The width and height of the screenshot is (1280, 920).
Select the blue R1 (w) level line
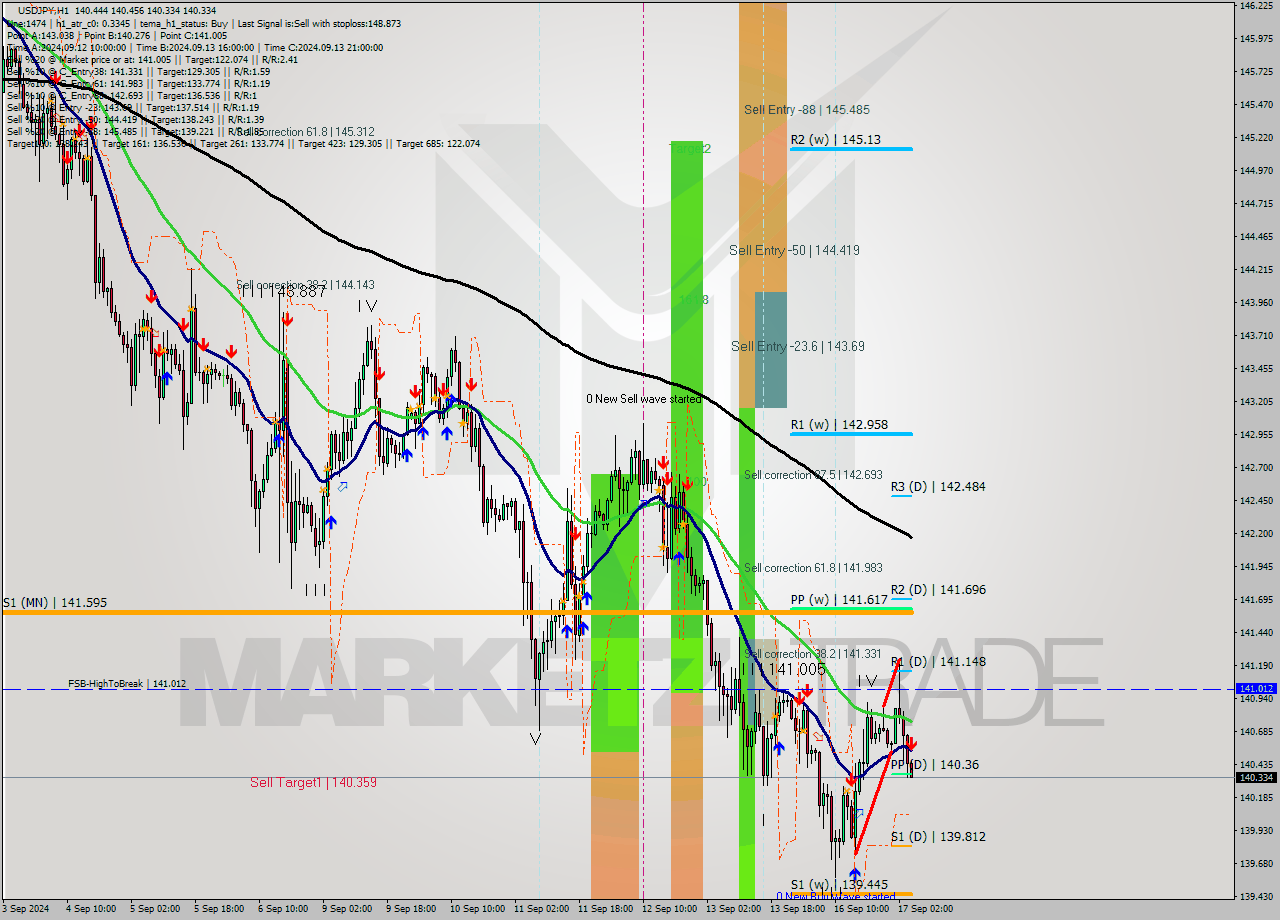(850, 434)
